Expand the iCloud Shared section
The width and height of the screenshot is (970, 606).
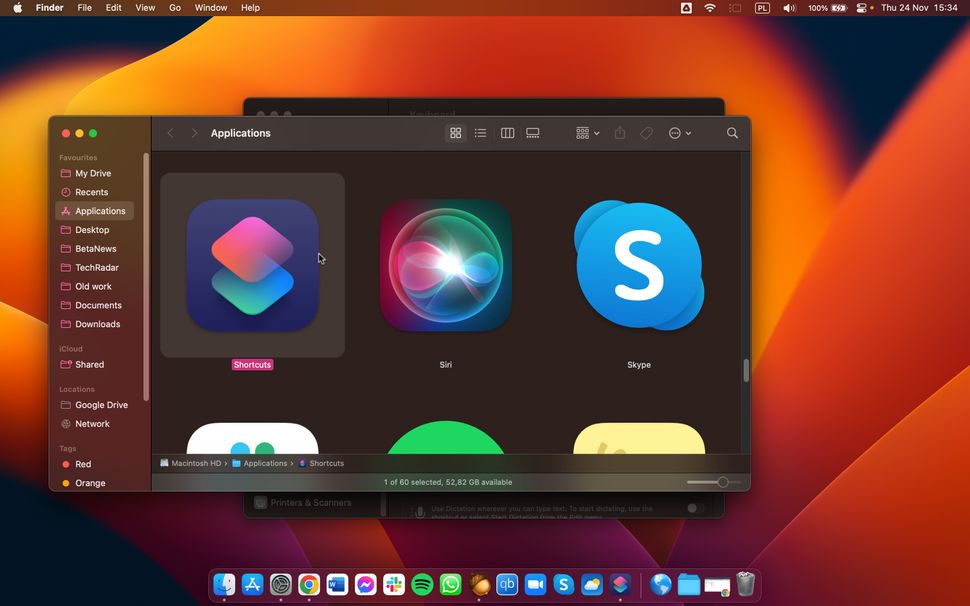87,364
